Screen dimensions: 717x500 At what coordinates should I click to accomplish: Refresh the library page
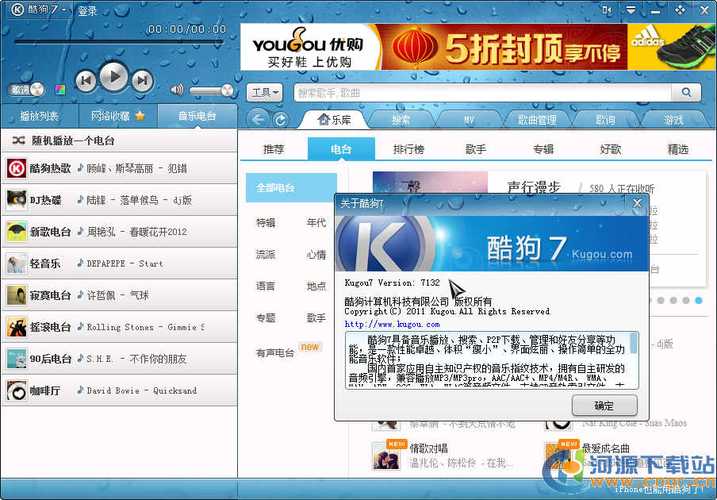280,120
